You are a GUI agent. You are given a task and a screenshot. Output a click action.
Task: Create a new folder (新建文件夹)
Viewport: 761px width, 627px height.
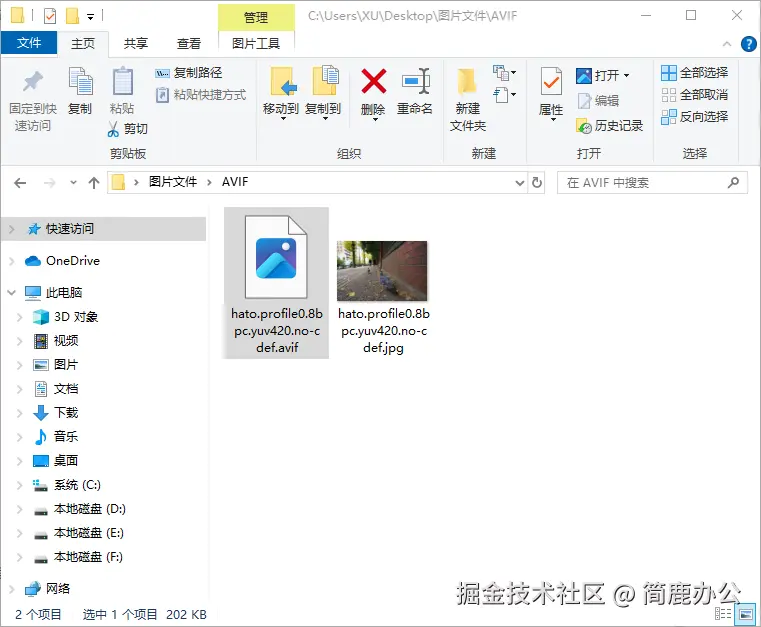[x=468, y=99]
